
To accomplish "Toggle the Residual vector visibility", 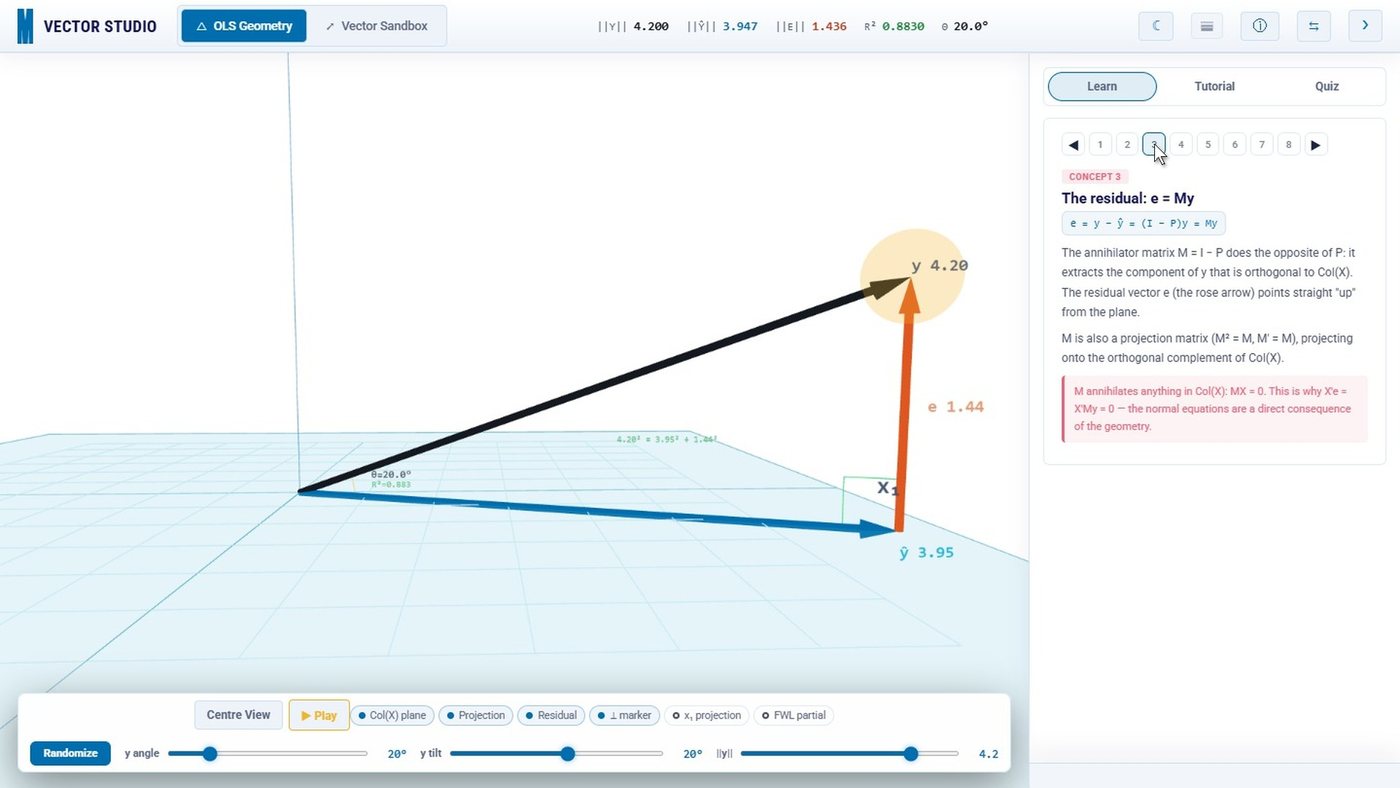I will (551, 715).
